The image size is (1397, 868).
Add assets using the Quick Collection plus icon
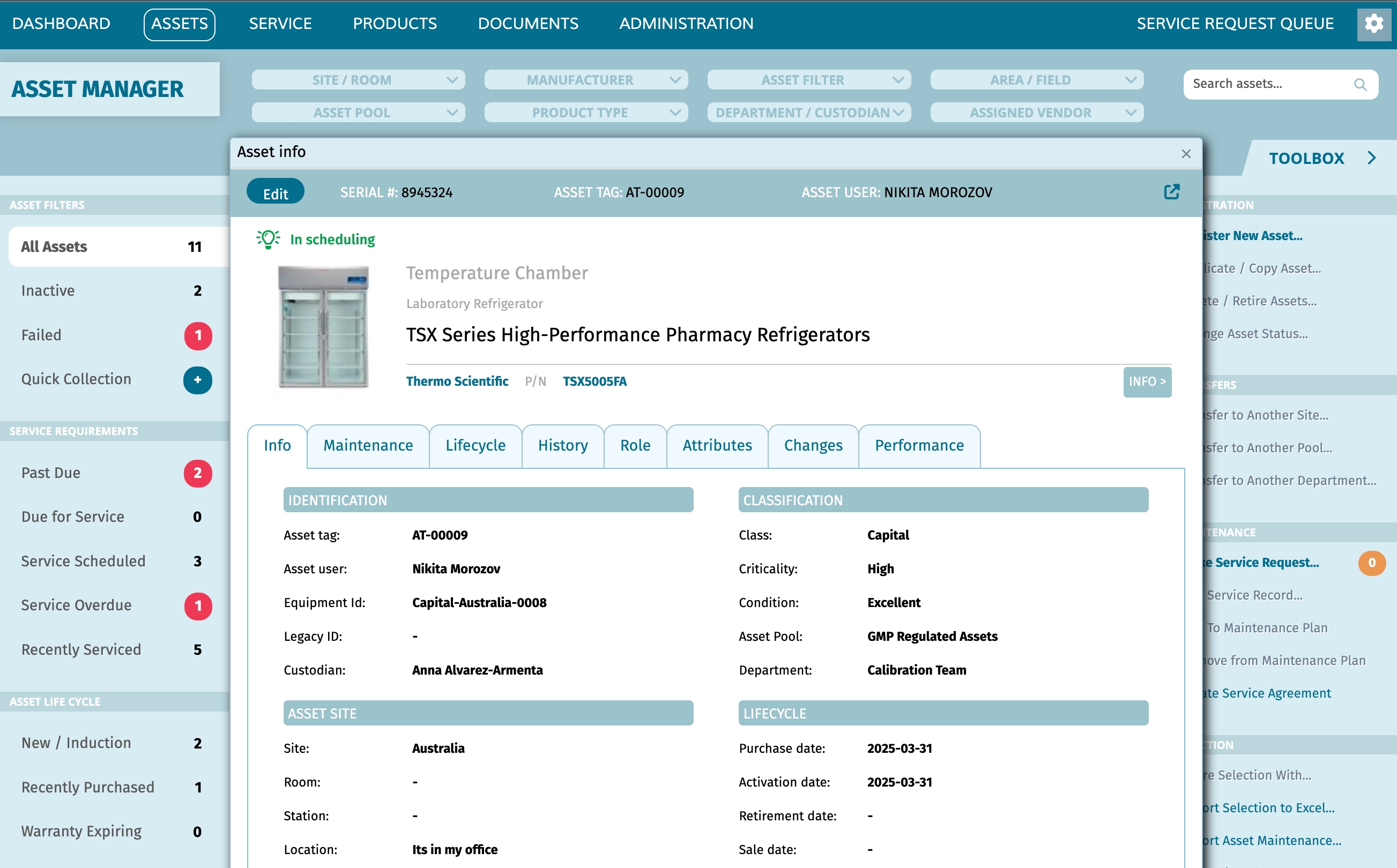point(197,380)
